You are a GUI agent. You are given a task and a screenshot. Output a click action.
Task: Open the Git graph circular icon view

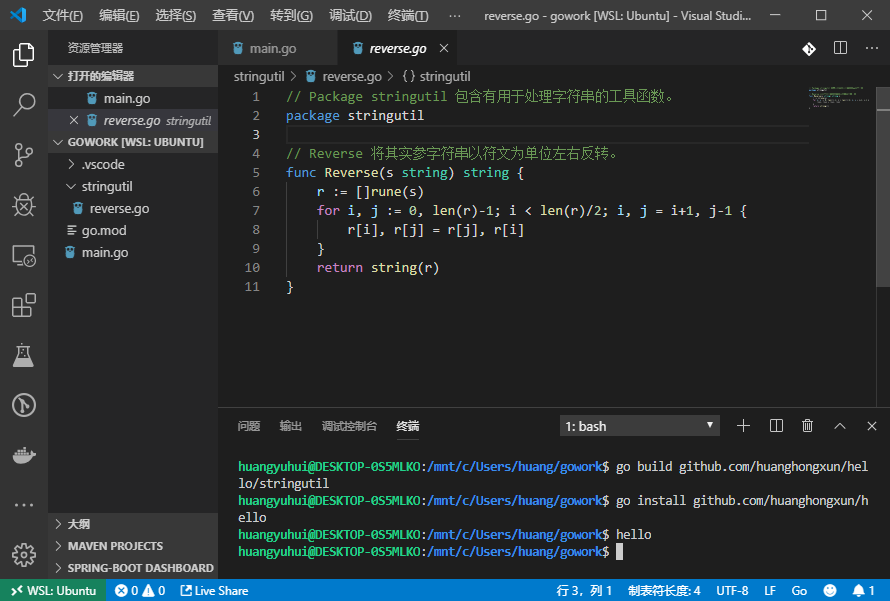[23, 405]
